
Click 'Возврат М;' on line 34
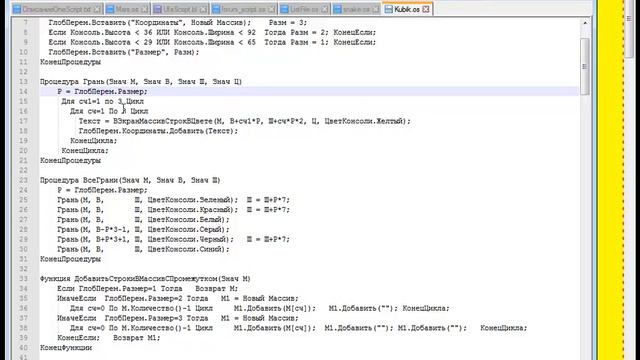pos(216,289)
